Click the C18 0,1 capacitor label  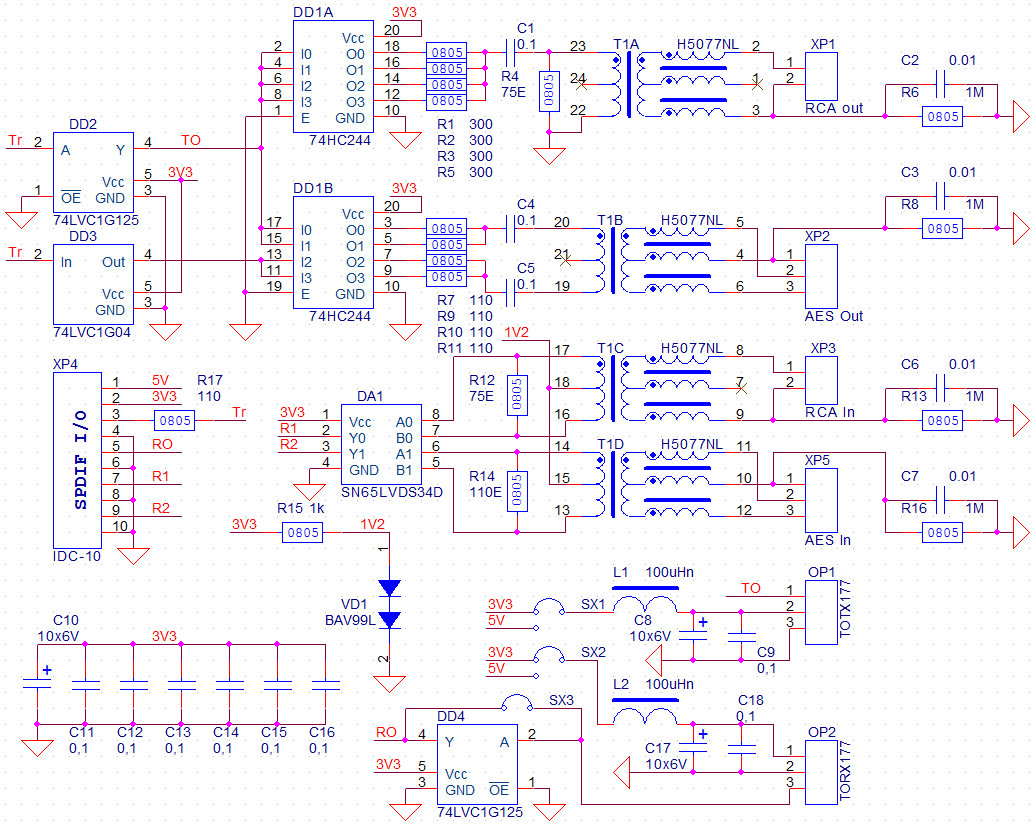[x=750, y=708]
